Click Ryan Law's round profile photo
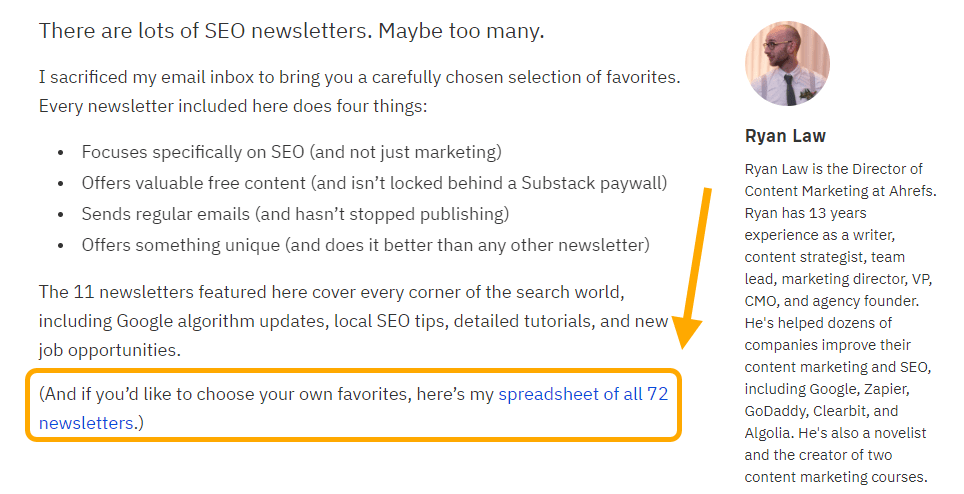 (x=787, y=64)
